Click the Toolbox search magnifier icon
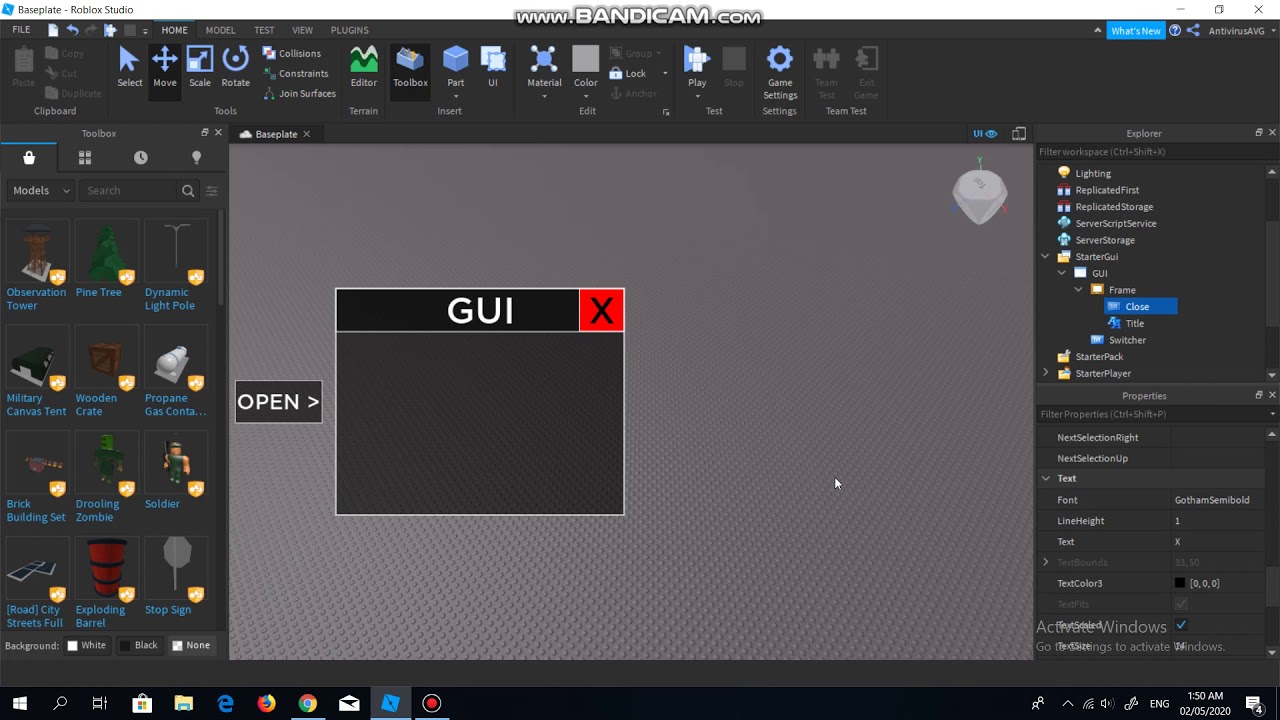Image resolution: width=1280 pixels, height=720 pixels. pyautogui.click(x=188, y=190)
